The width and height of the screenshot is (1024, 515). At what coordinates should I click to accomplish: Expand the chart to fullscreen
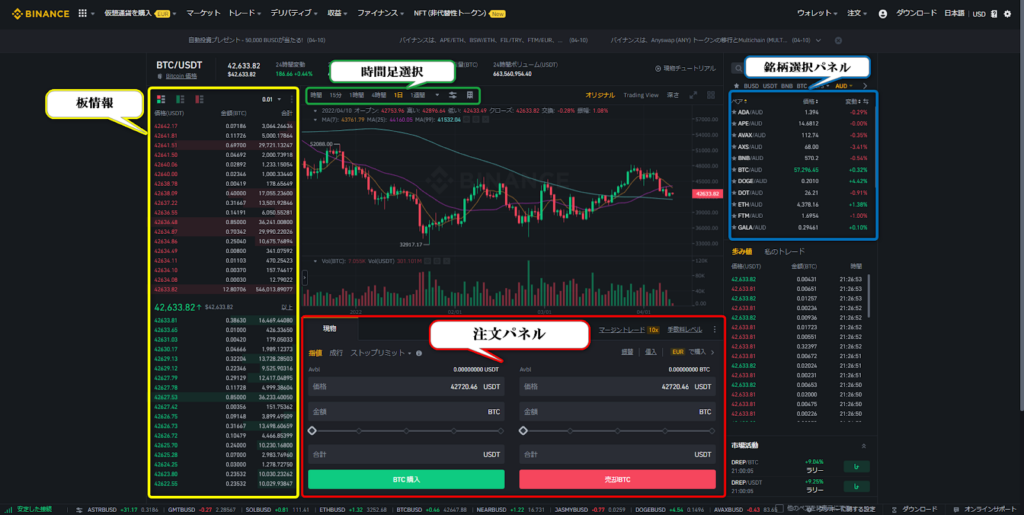click(694, 95)
